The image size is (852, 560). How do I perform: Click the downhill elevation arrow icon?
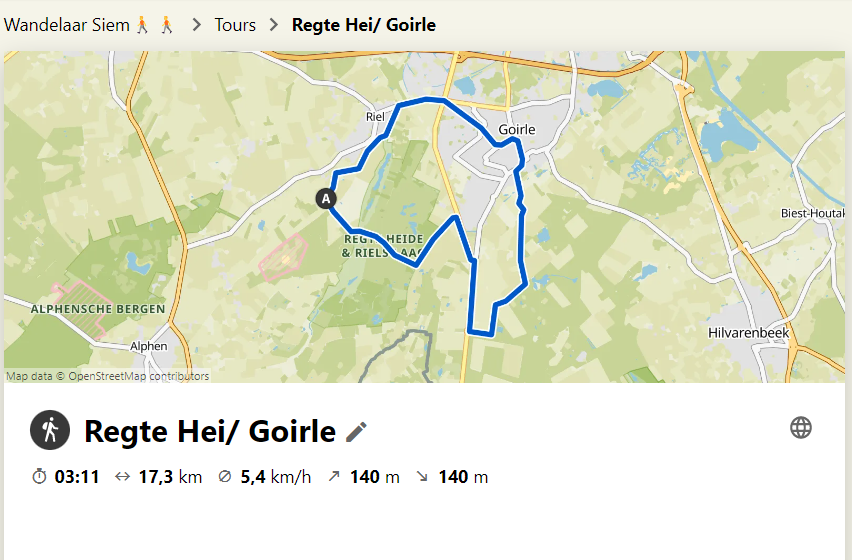[422, 477]
